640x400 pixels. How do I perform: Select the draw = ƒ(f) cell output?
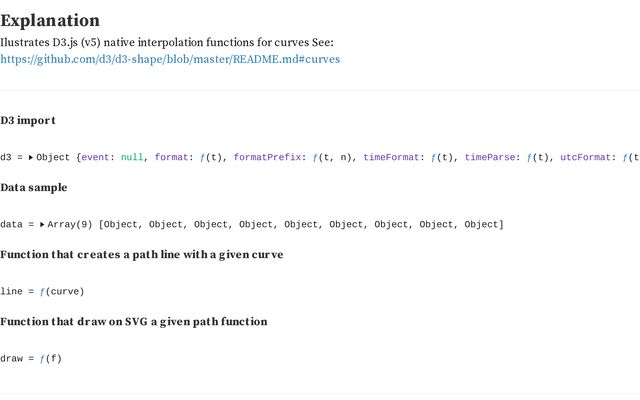(x=31, y=358)
